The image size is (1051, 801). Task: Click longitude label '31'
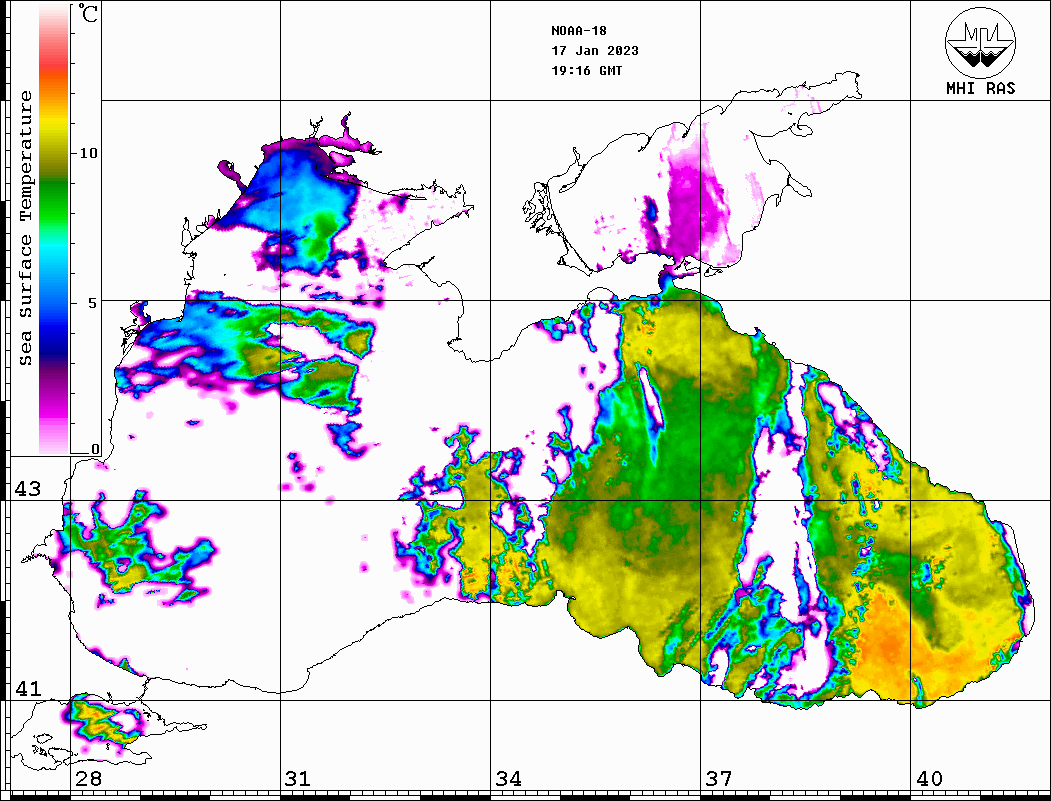click(298, 778)
